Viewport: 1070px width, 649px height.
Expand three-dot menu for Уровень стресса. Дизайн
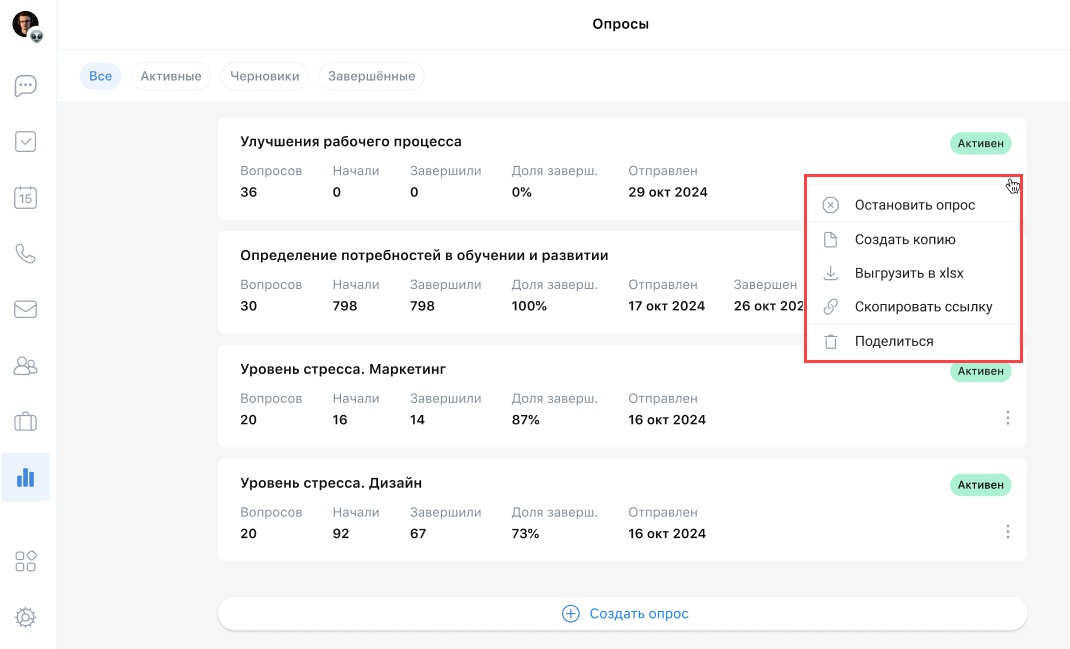point(1007,532)
